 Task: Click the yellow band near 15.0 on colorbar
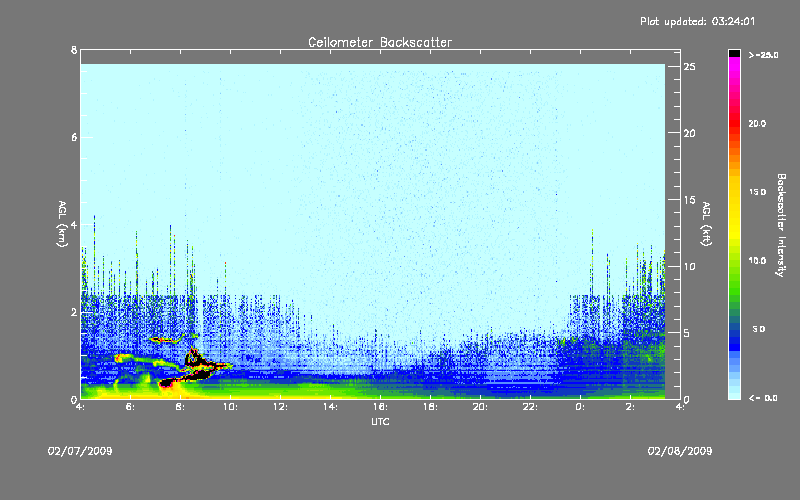tap(734, 194)
